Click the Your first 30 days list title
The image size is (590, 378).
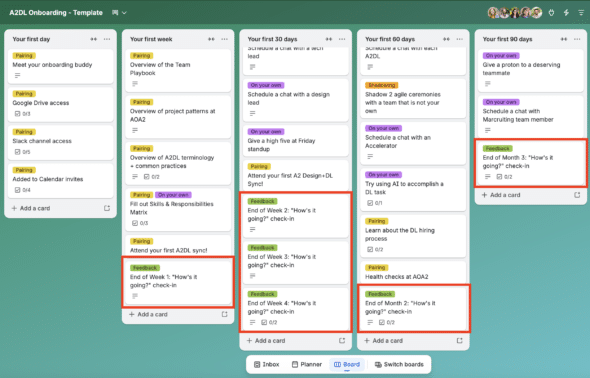[x=272, y=39]
